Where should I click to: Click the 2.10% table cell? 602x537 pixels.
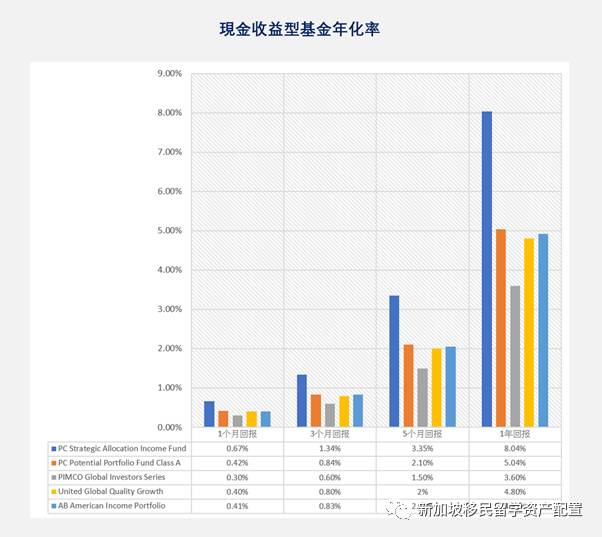pyautogui.click(x=422, y=463)
